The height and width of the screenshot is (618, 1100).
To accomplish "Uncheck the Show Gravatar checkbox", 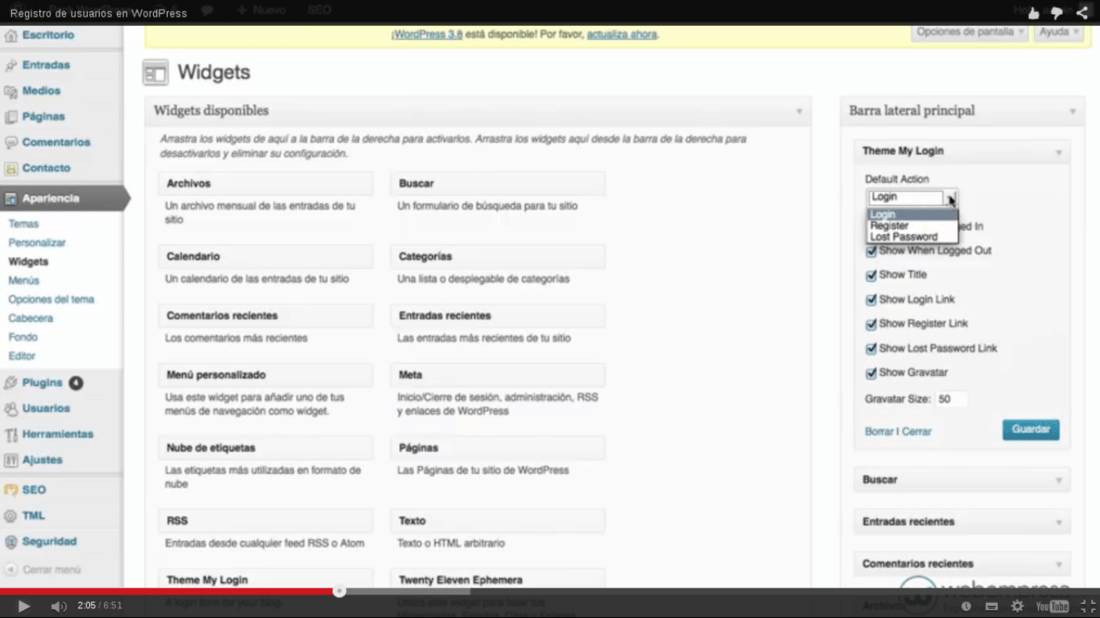I will (x=871, y=373).
